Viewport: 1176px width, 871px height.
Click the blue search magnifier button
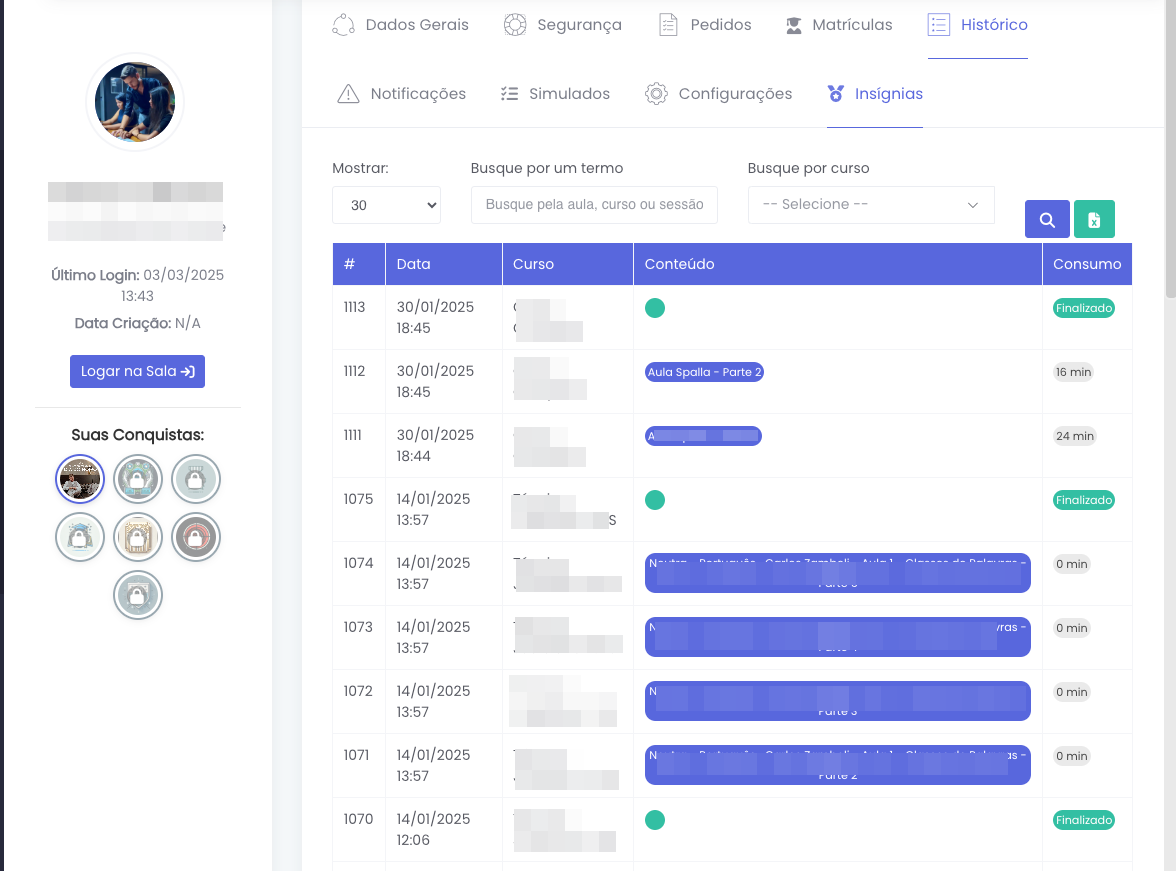pyautogui.click(x=1047, y=220)
